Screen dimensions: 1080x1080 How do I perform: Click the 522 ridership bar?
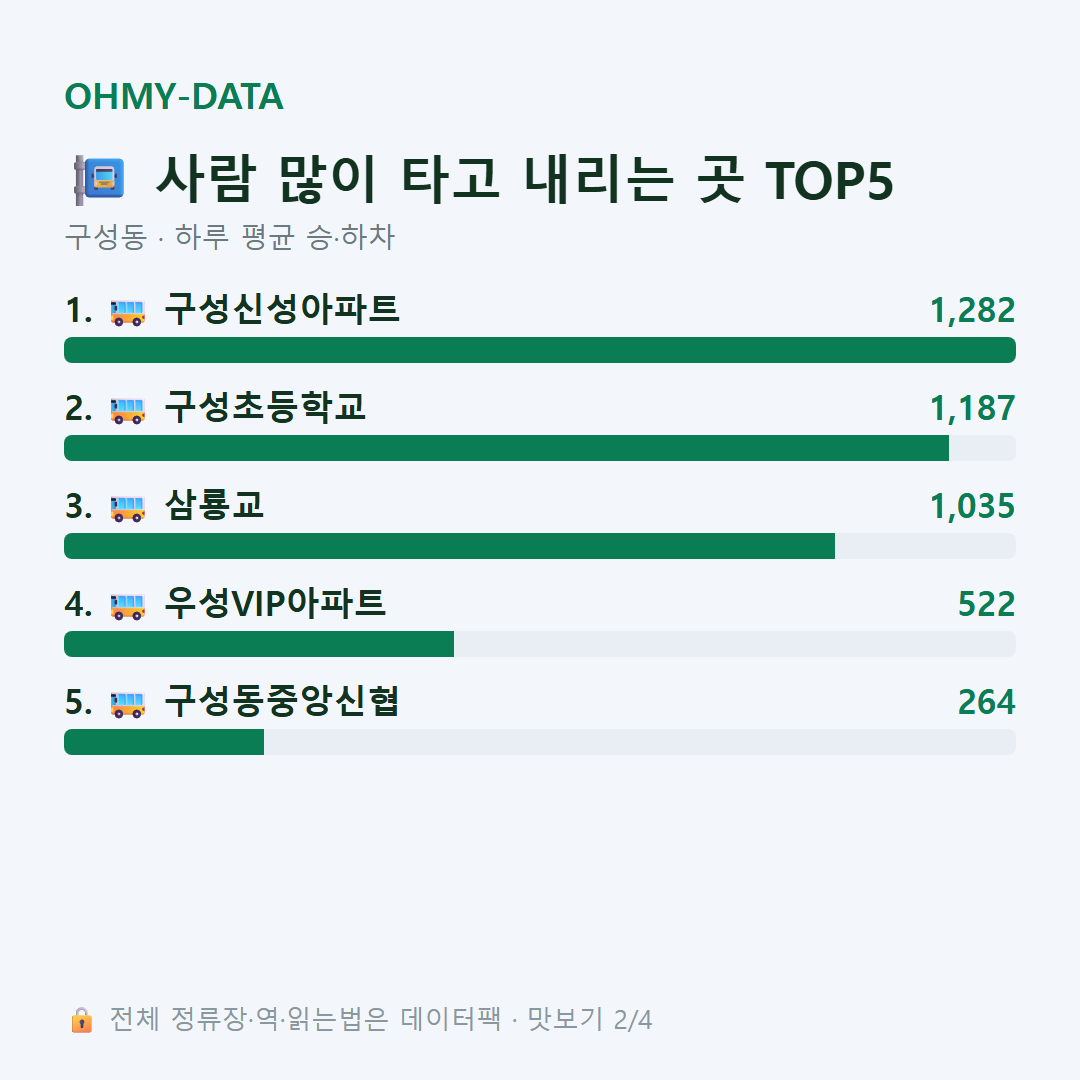[540, 644]
